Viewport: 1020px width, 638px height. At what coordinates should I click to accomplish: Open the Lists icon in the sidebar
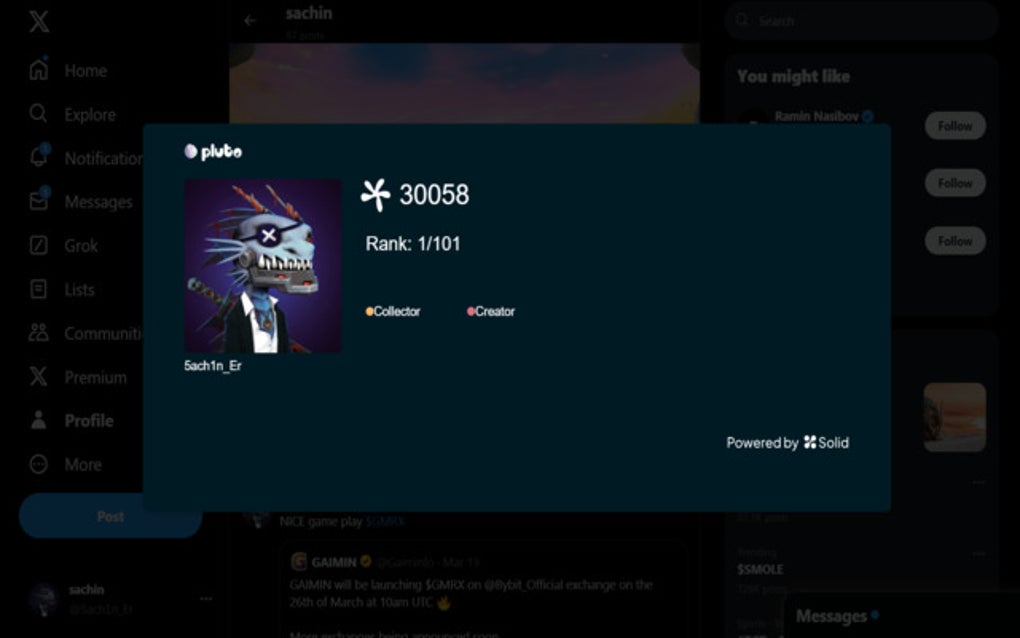point(38,289)
